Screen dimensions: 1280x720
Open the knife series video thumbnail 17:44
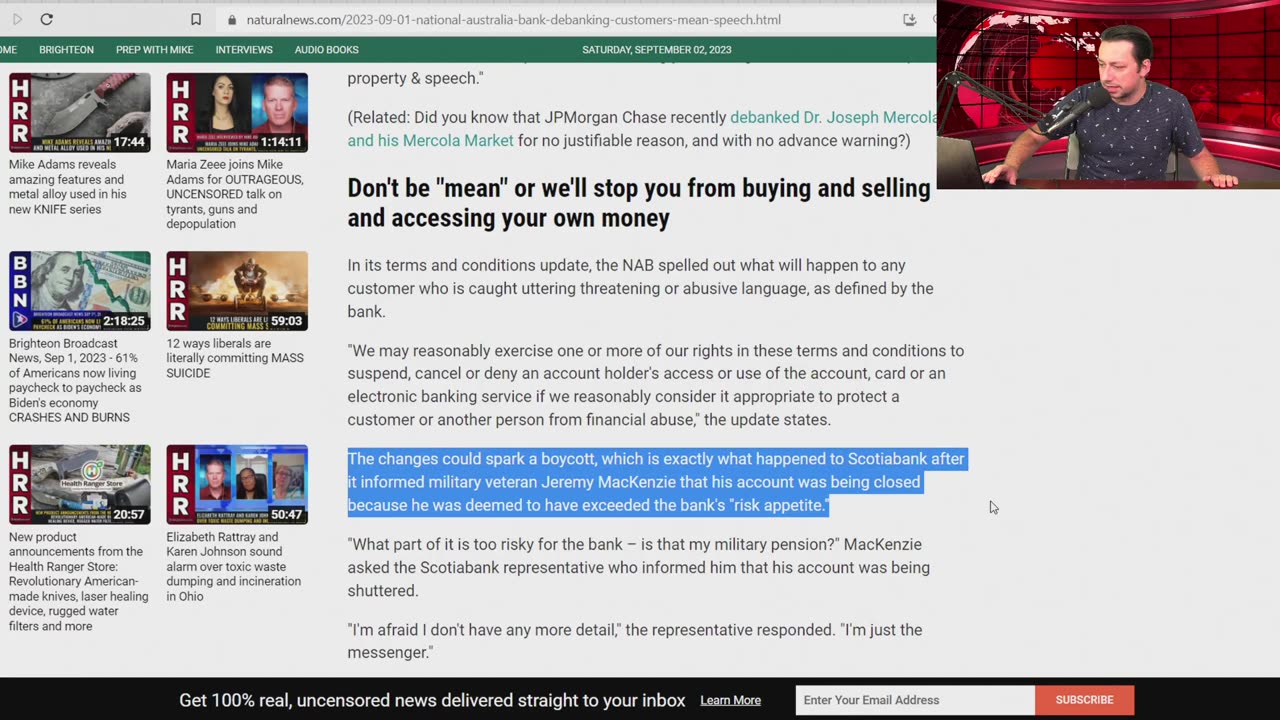80,112
